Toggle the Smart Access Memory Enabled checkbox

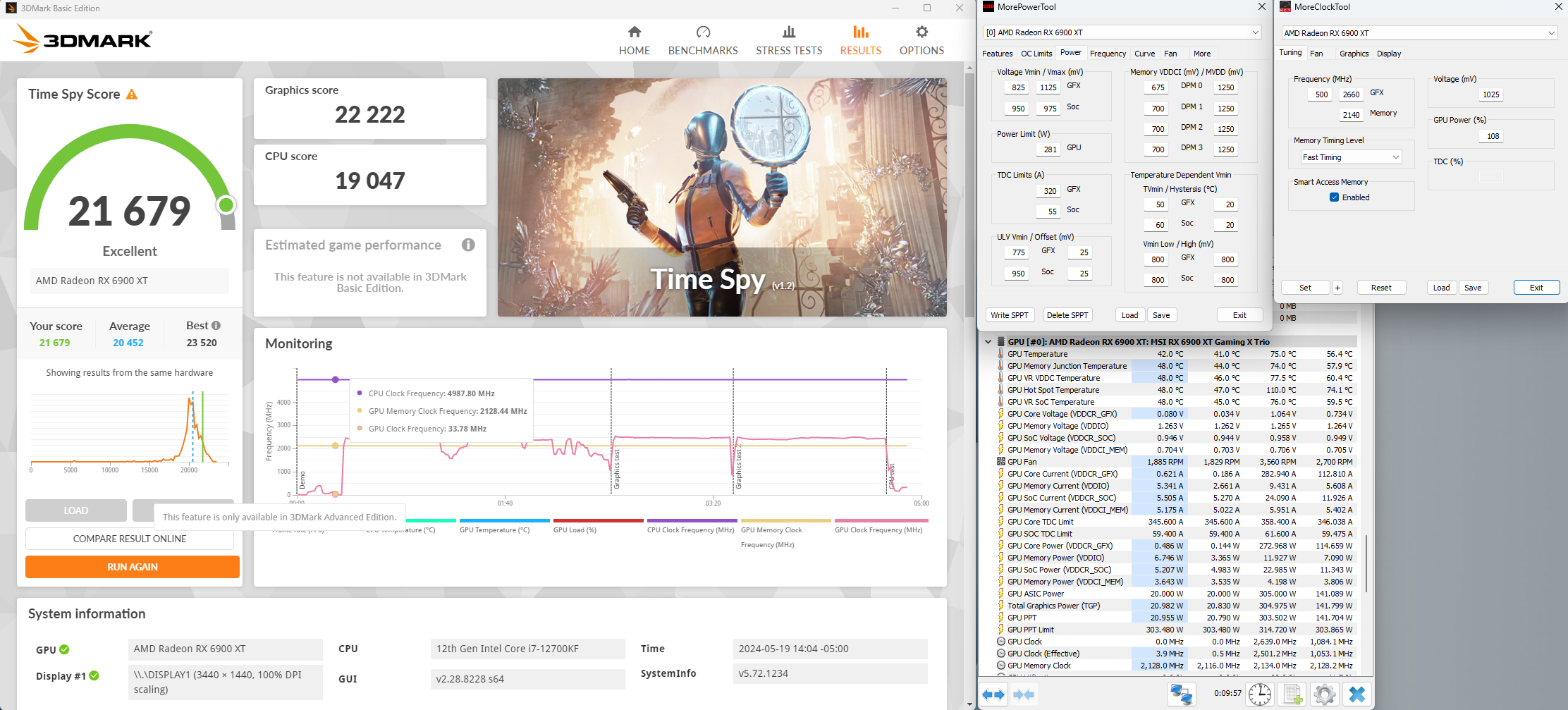point(1334,197)
